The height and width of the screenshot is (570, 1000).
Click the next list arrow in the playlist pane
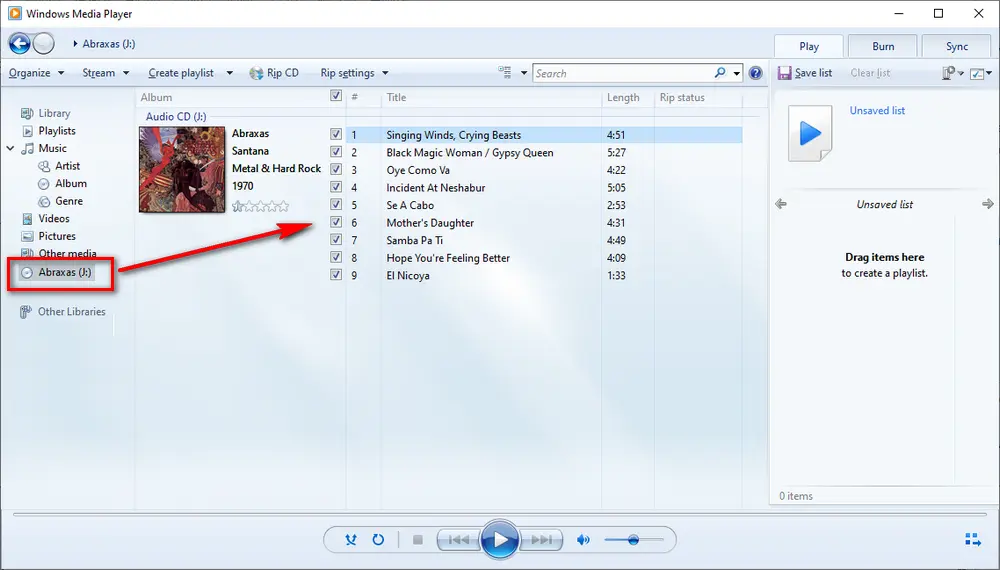(x=988, y=204)
